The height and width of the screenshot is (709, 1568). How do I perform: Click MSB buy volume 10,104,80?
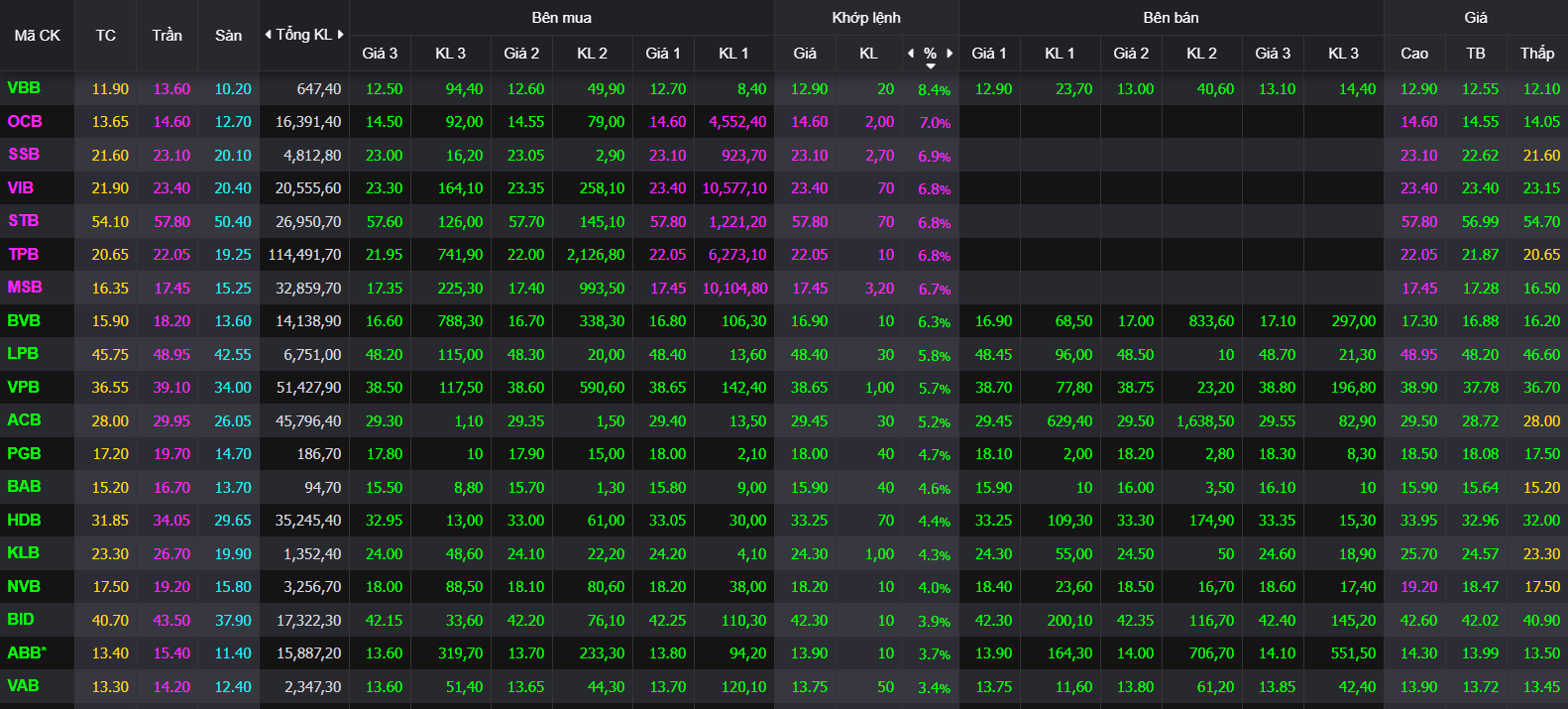pyautogui.click(x=734, y=289)
